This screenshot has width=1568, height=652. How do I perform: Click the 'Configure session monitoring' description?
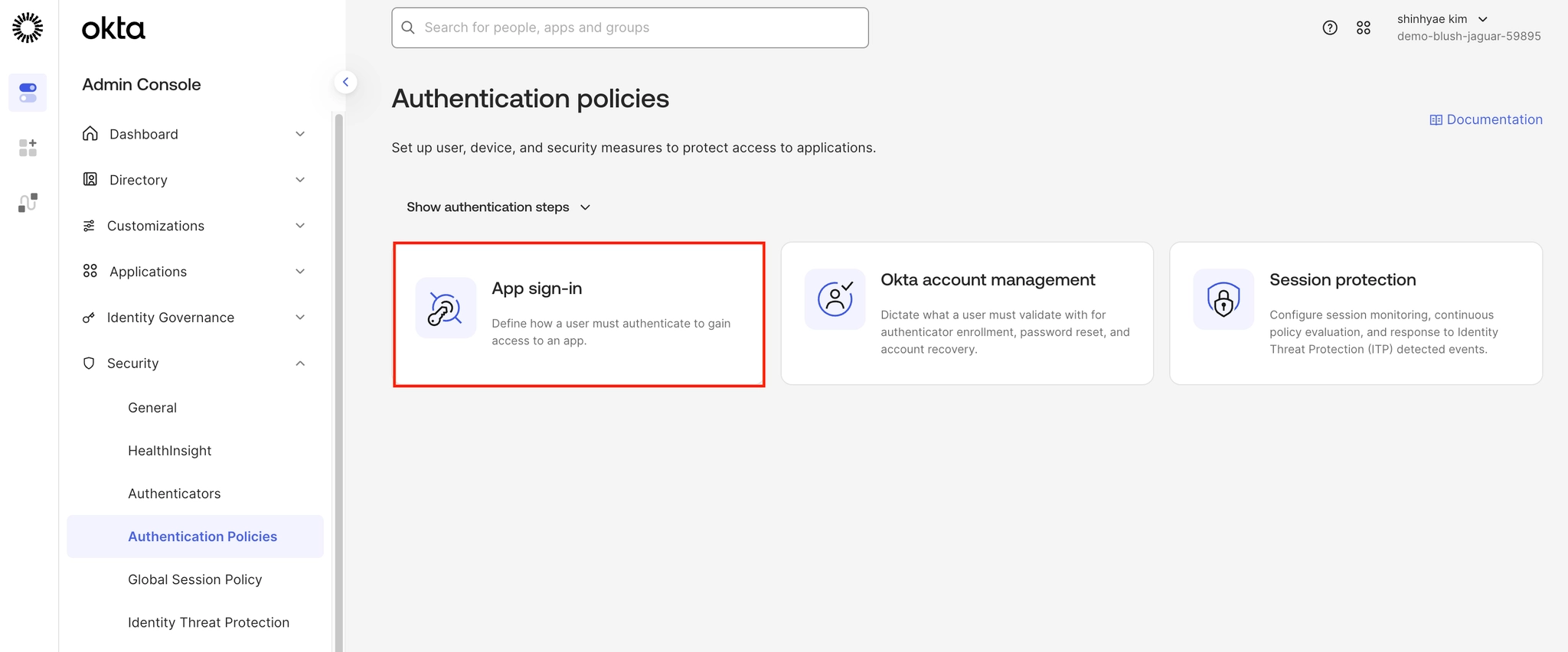click(1383, 332)
